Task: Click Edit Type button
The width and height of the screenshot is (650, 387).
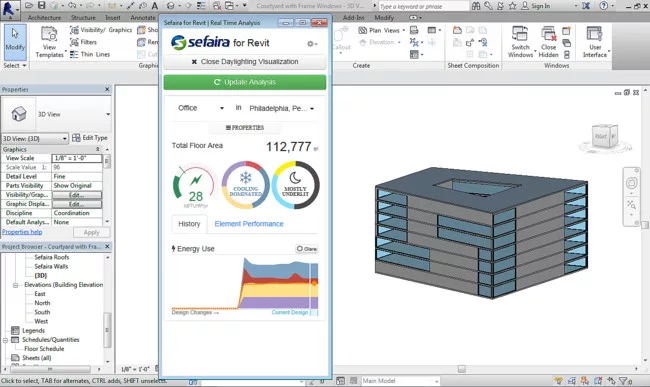Action: coord(90,138)
